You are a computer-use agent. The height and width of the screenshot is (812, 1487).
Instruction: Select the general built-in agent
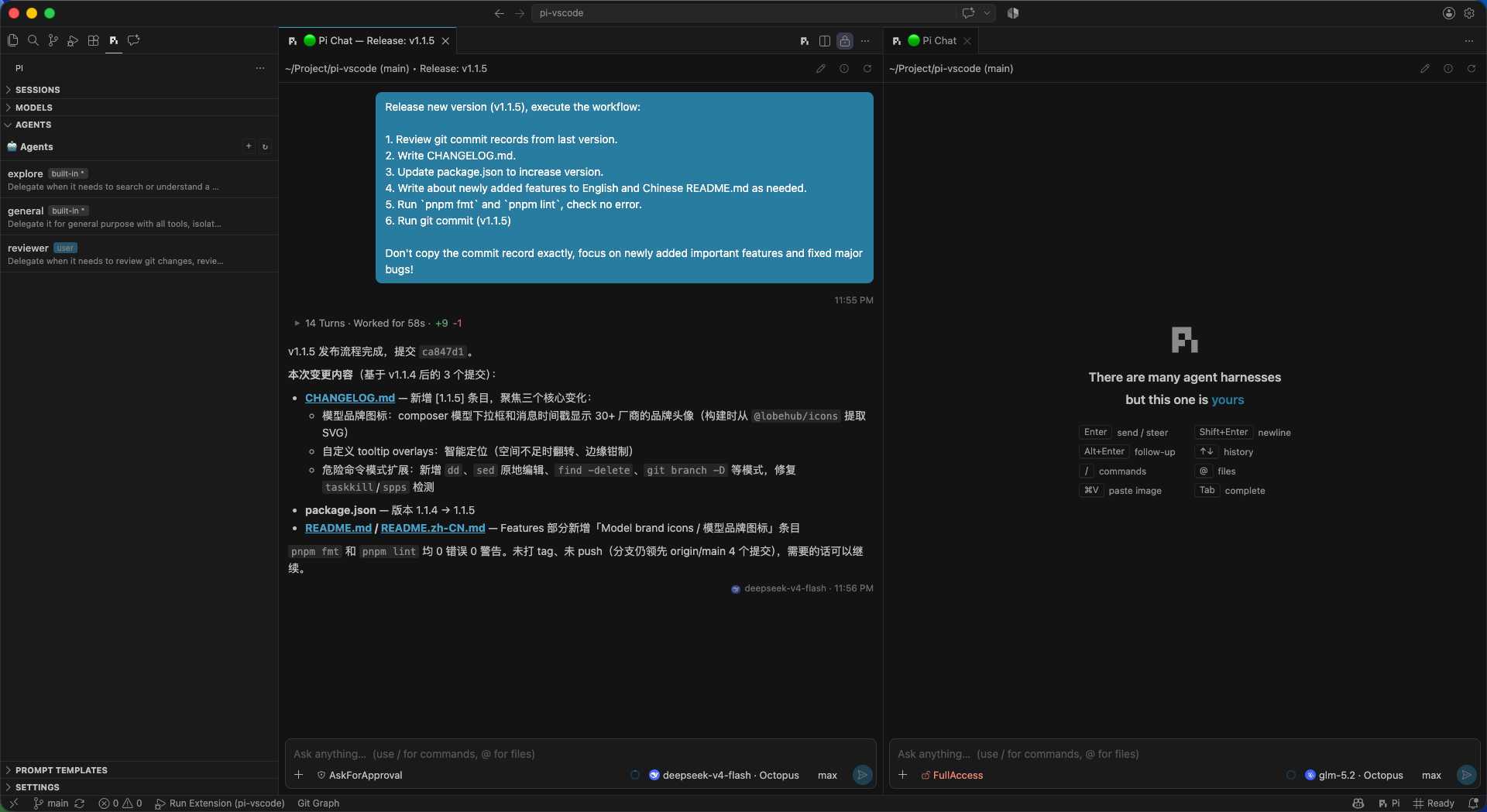pyautogui.click(x=139, y=217)
